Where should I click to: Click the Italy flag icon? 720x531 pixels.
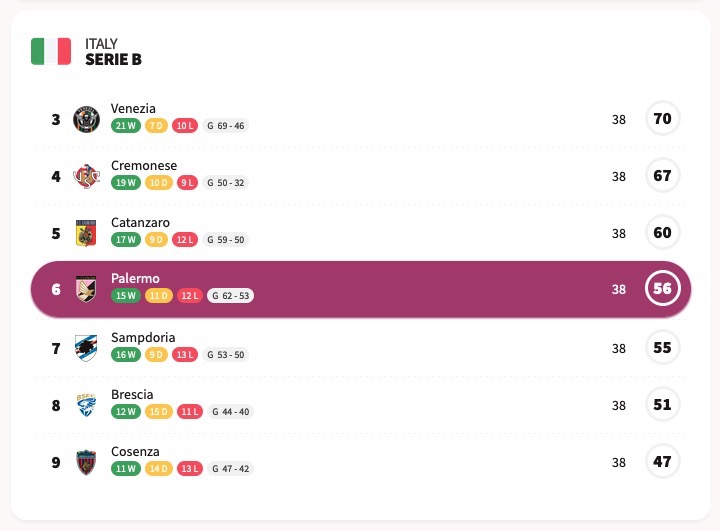click(51, 51)
